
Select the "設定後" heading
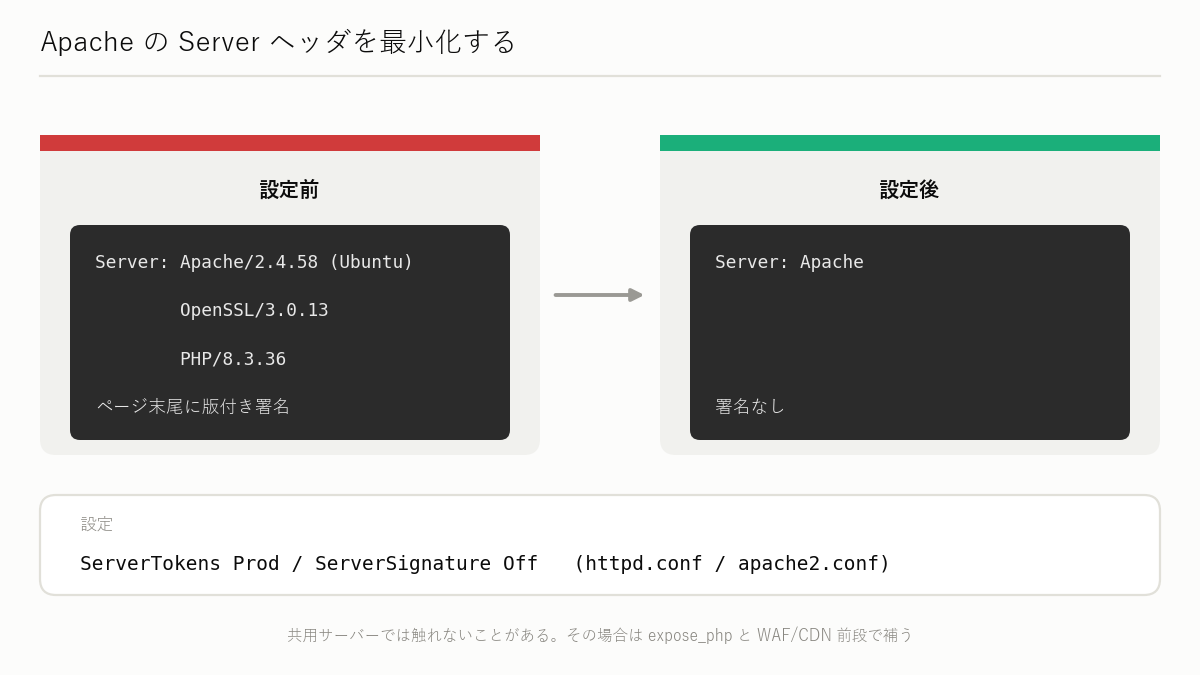tap(910, 189)
